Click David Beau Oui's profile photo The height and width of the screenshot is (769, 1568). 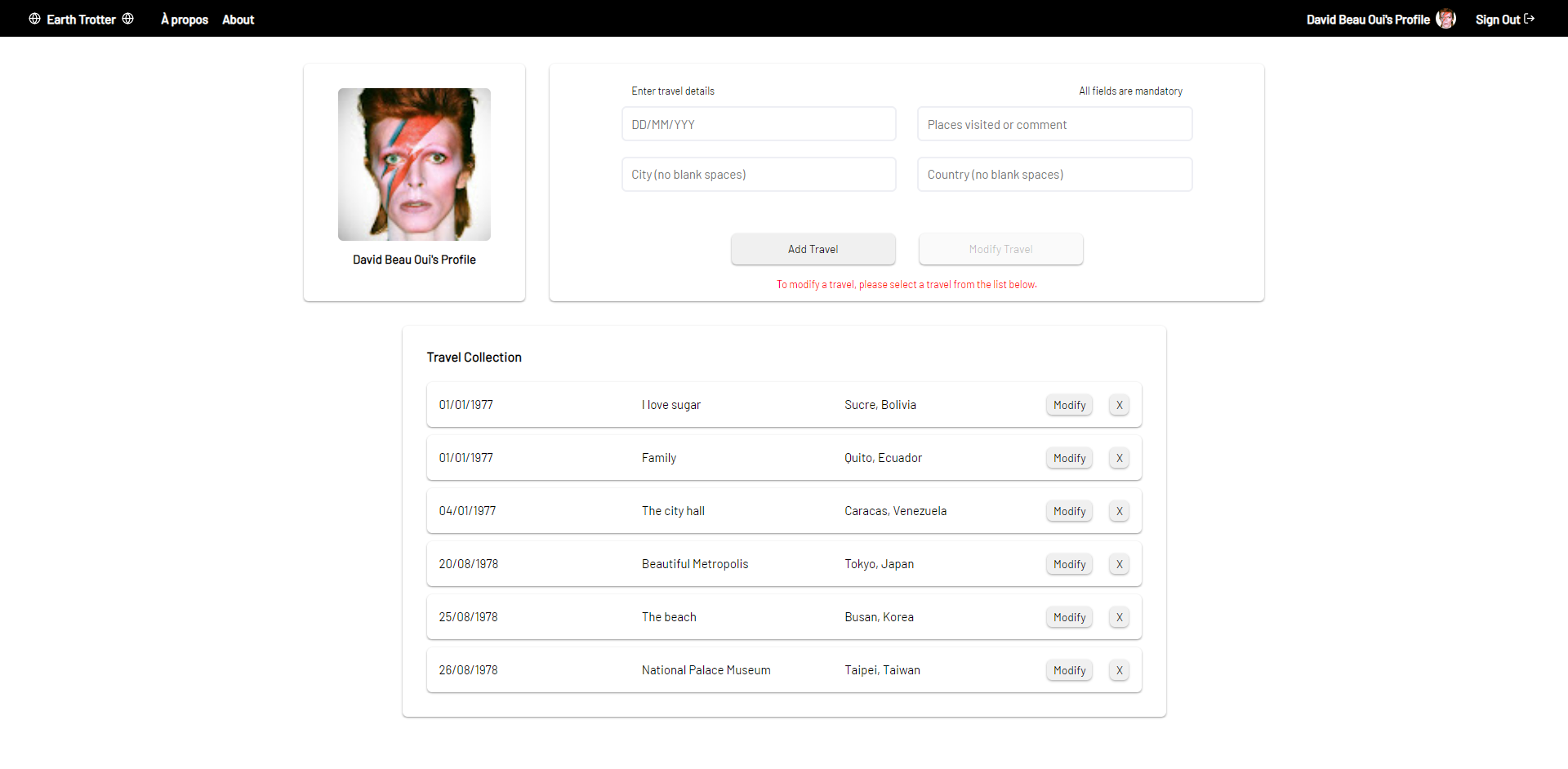point(414,164)
